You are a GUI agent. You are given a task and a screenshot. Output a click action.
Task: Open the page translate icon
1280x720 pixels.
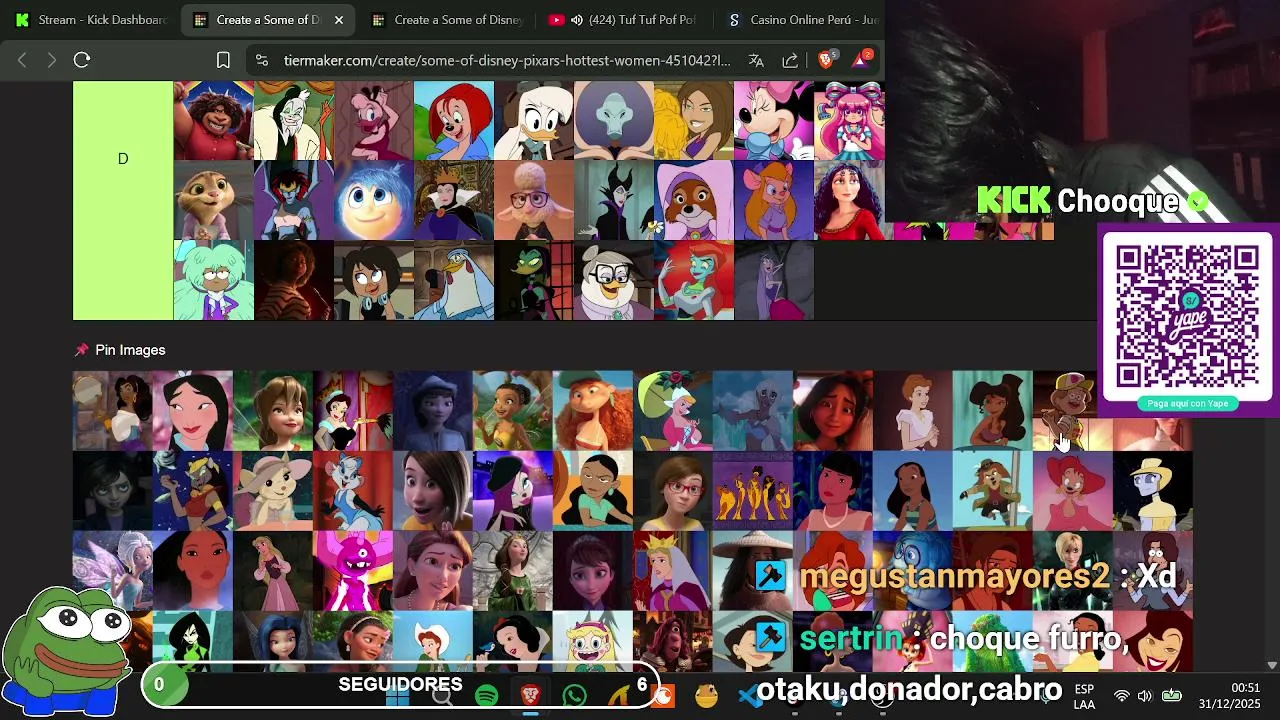tap(756, 60)
